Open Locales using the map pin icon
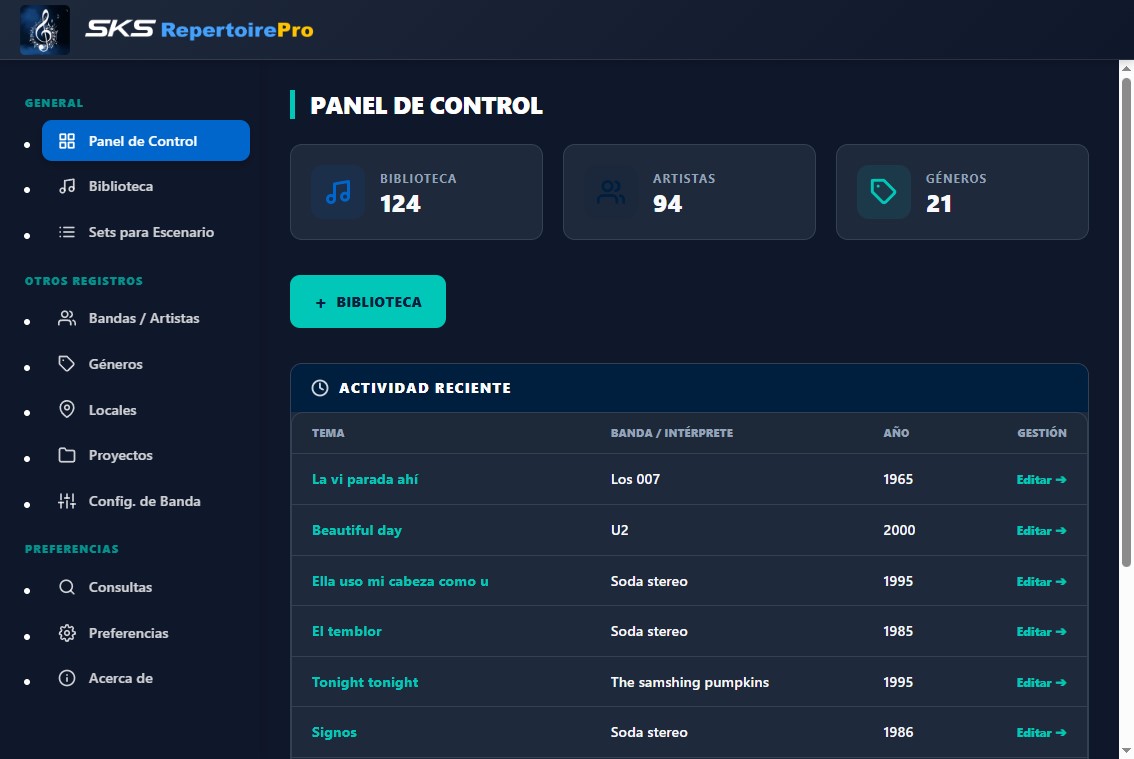This screenshot has width=1134, height=759. coord(66,409)
